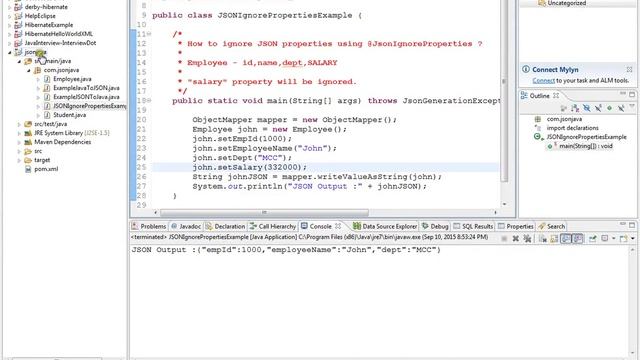Expand the src/test/java folder

tap(19, 124)
